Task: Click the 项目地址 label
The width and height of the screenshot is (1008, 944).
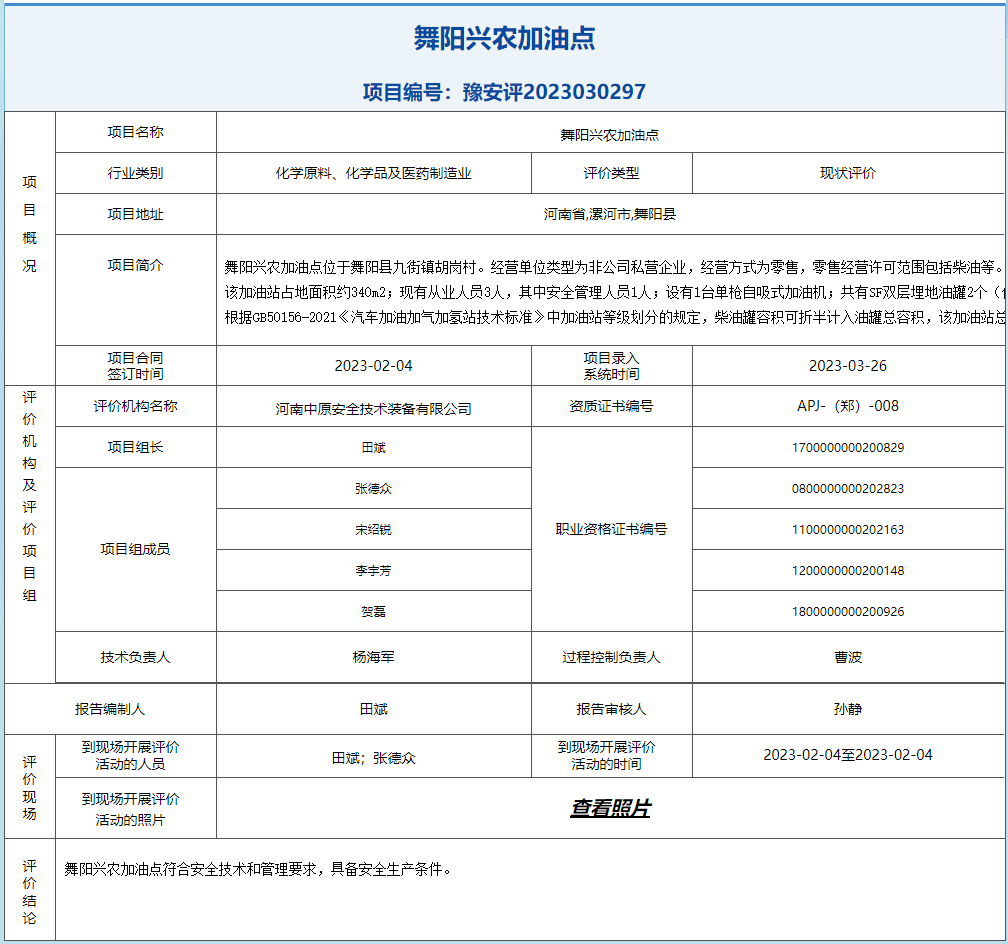Action: click(136, 214)
